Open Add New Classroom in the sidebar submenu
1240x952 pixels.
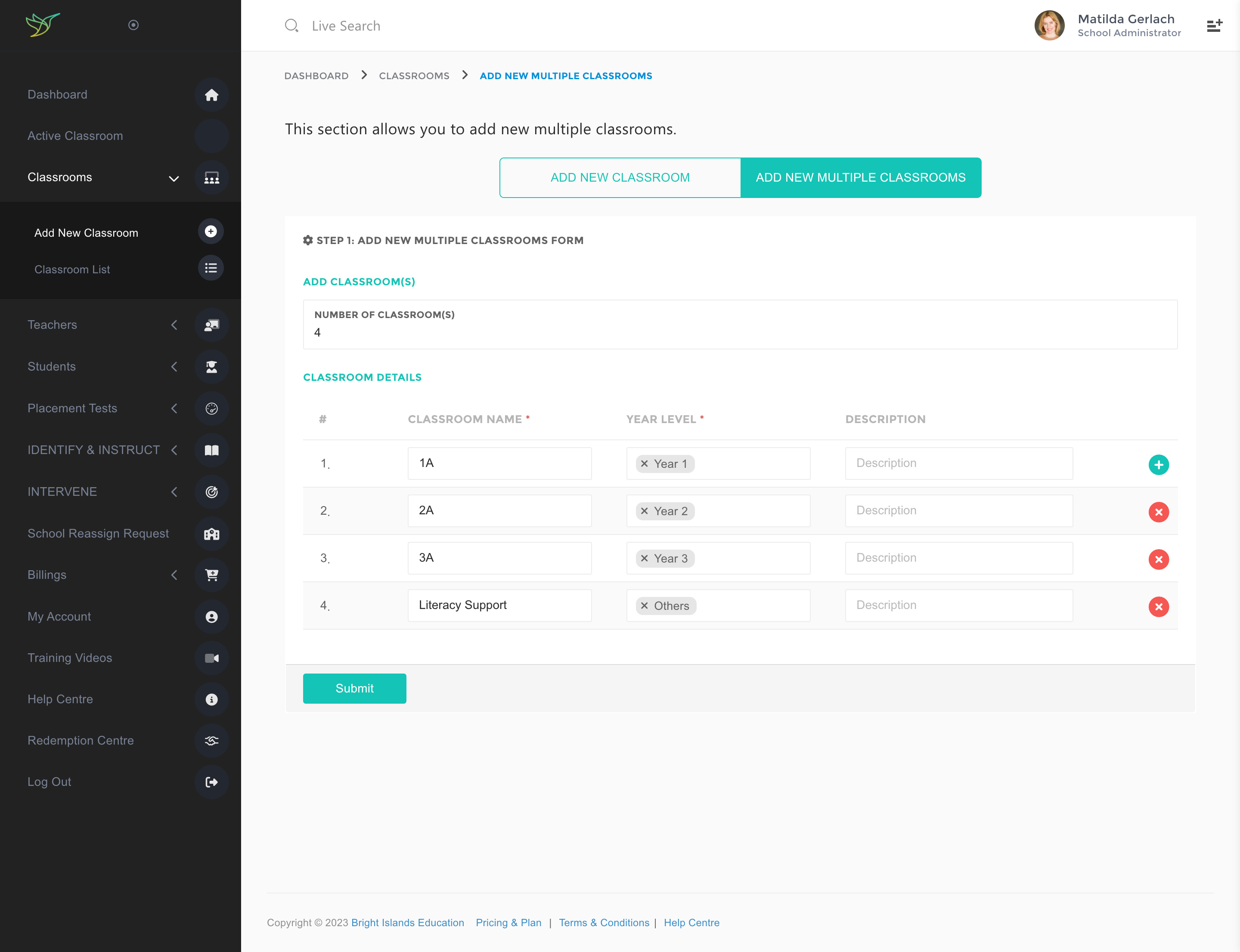[86, 233]
